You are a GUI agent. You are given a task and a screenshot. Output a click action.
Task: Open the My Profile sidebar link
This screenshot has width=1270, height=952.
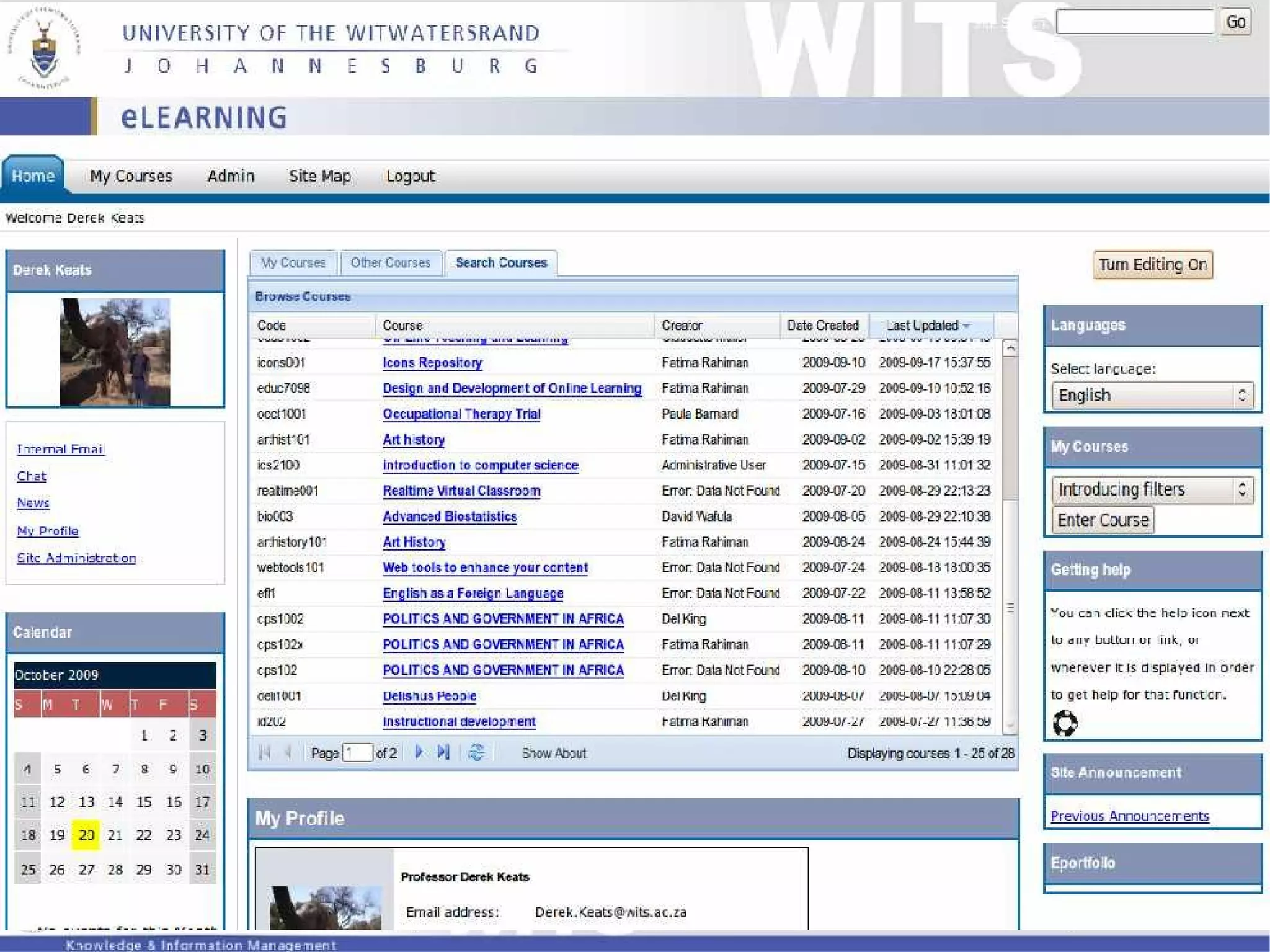pyautogui.click(x=48, y=531)
